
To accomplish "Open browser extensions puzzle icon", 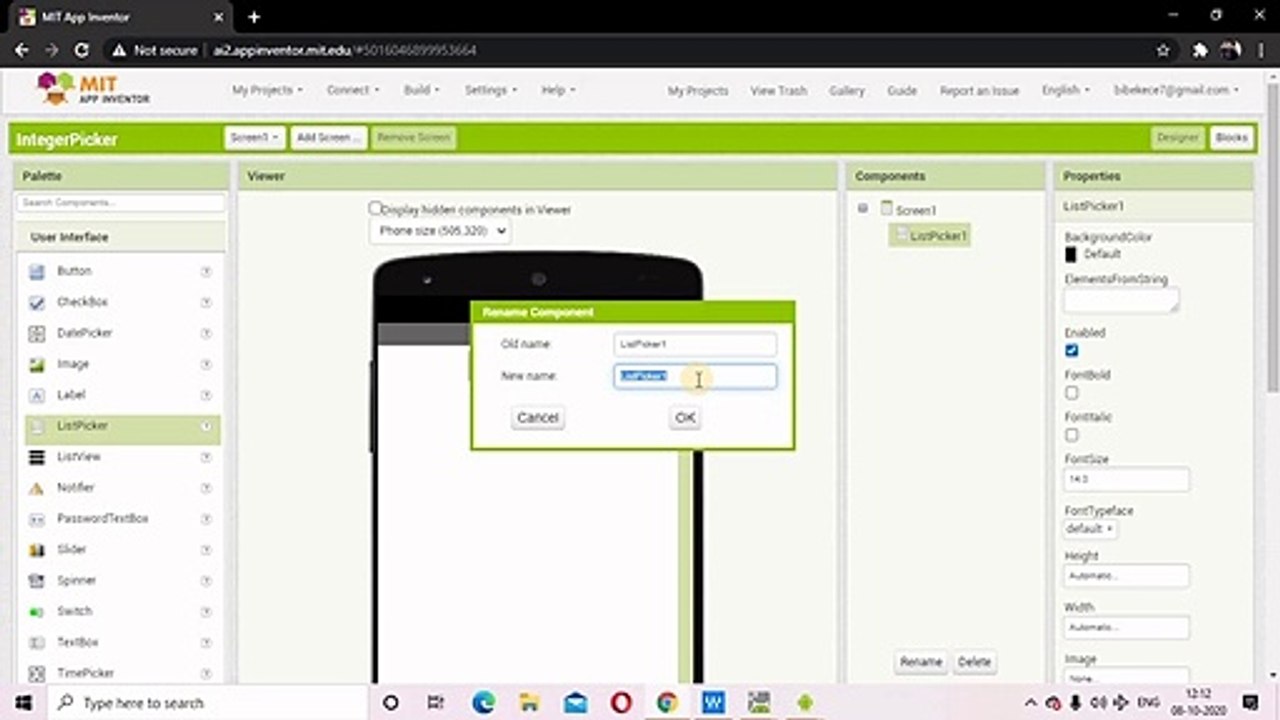I will point(1200,49).
